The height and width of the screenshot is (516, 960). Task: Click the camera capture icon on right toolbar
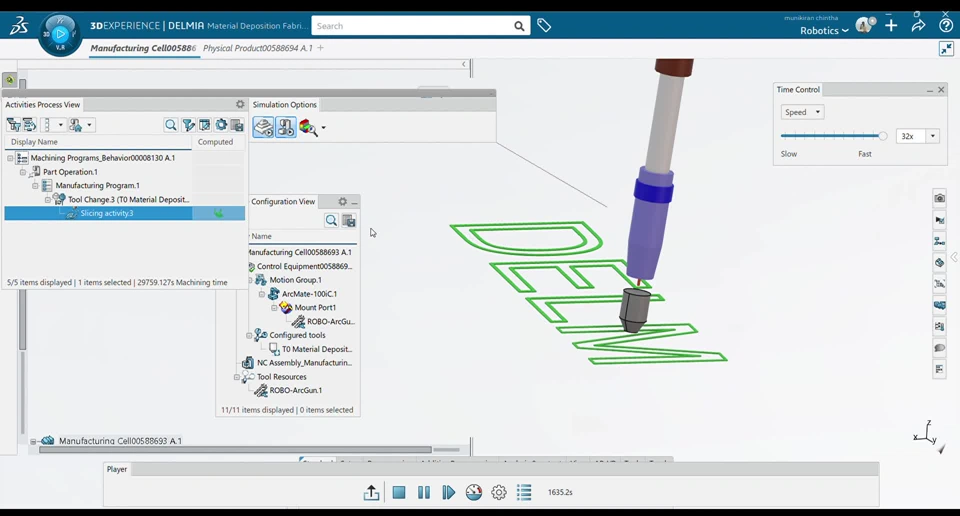point(939,198)
